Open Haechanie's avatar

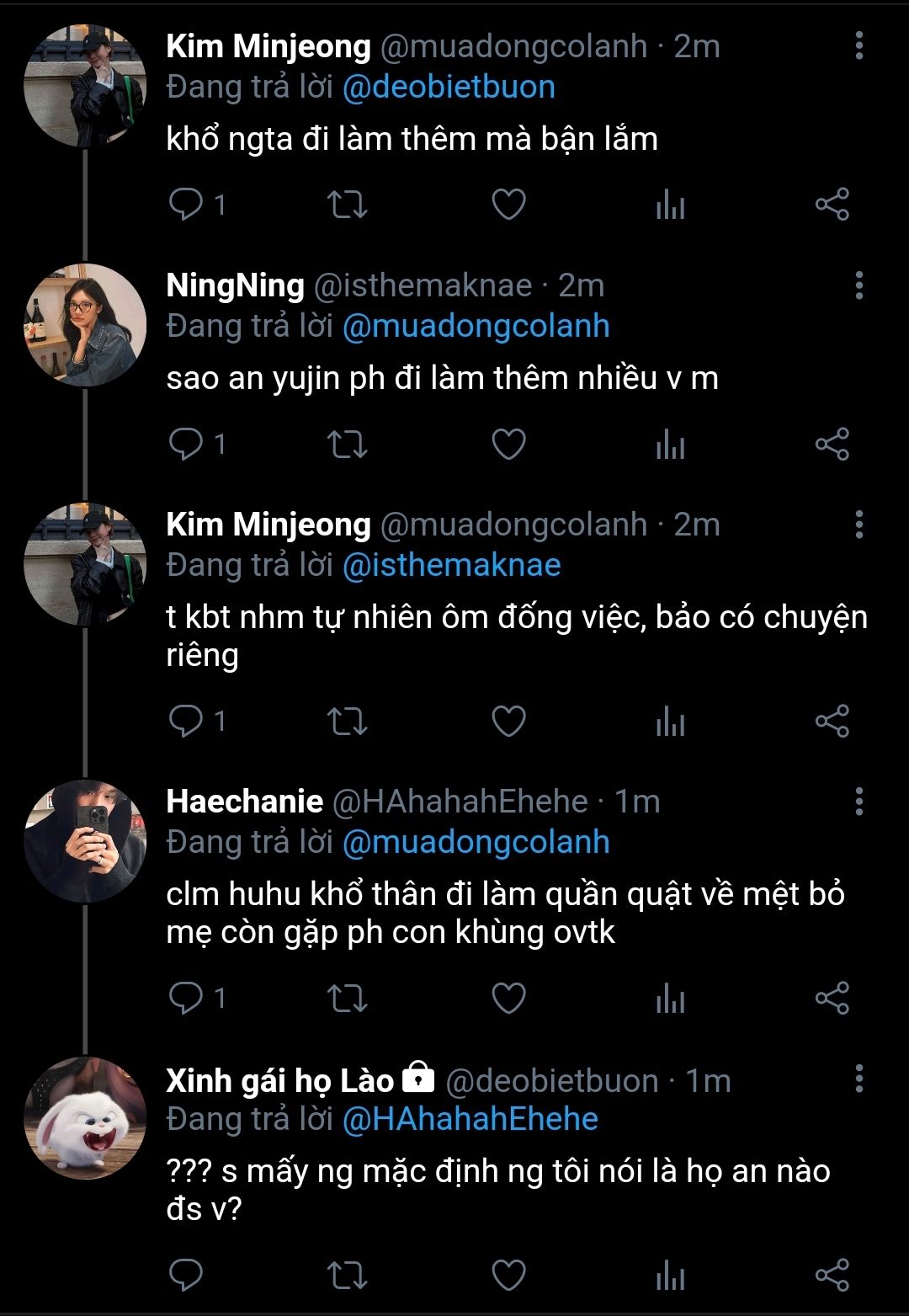point(85,841)
